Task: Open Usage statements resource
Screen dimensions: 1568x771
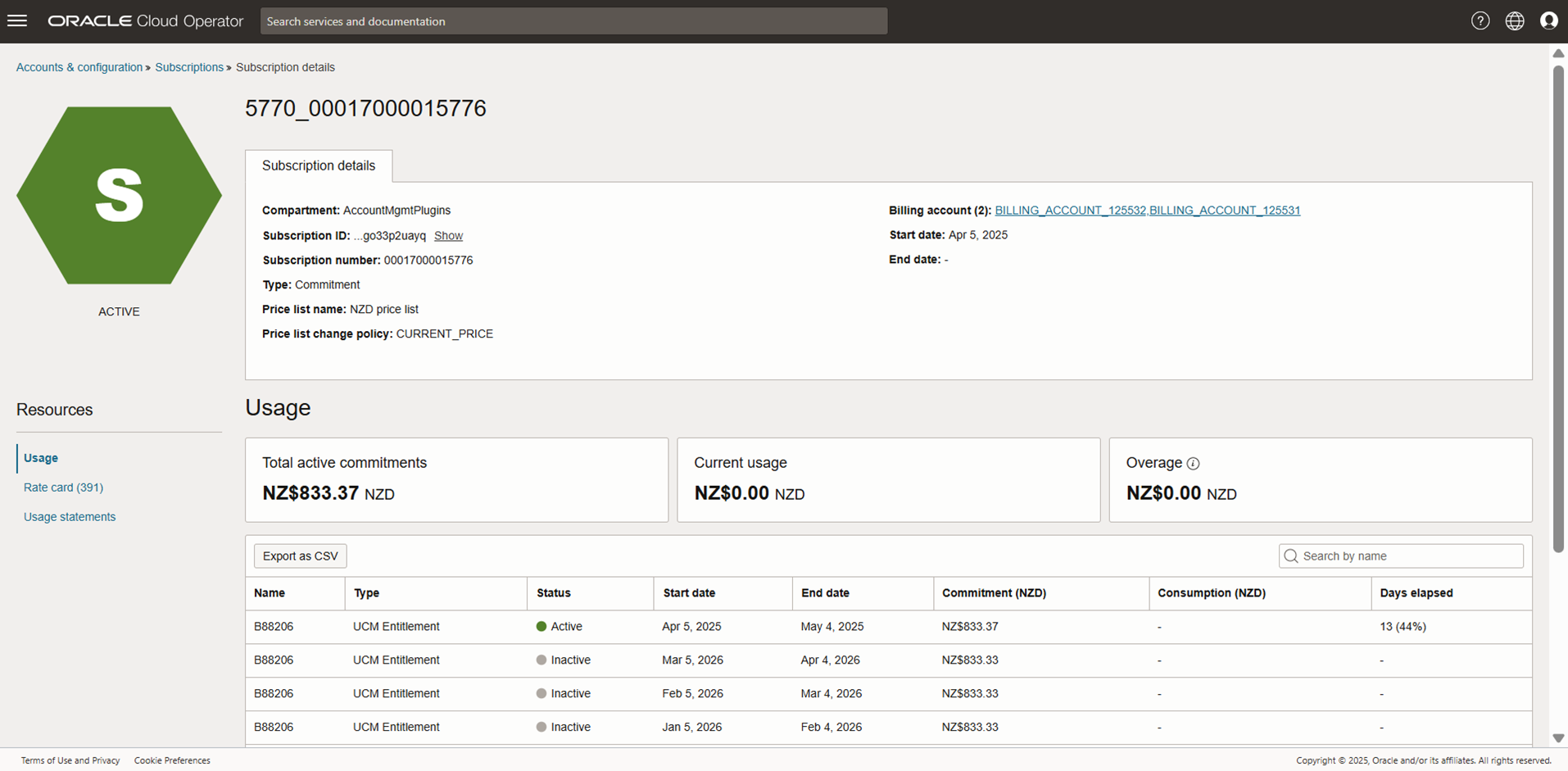Action: (70, 517)
